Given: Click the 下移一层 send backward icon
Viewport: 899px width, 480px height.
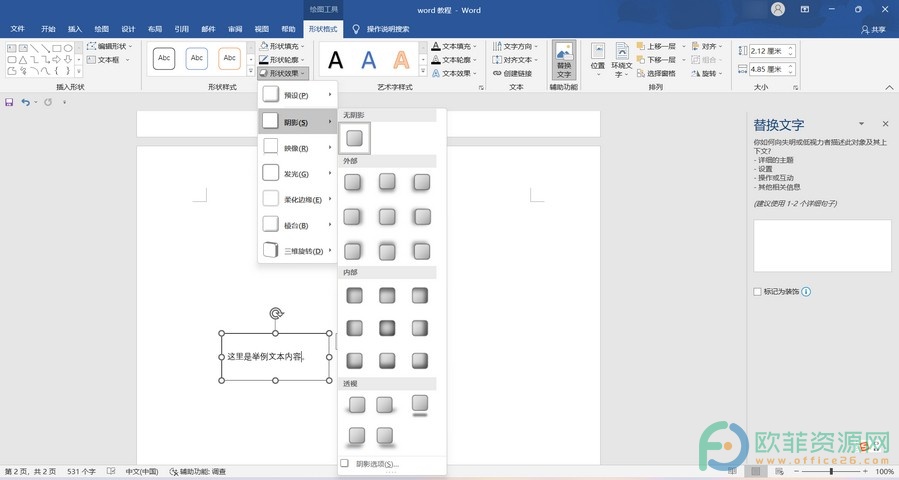Looking at the screenshot, I should 640,60.
